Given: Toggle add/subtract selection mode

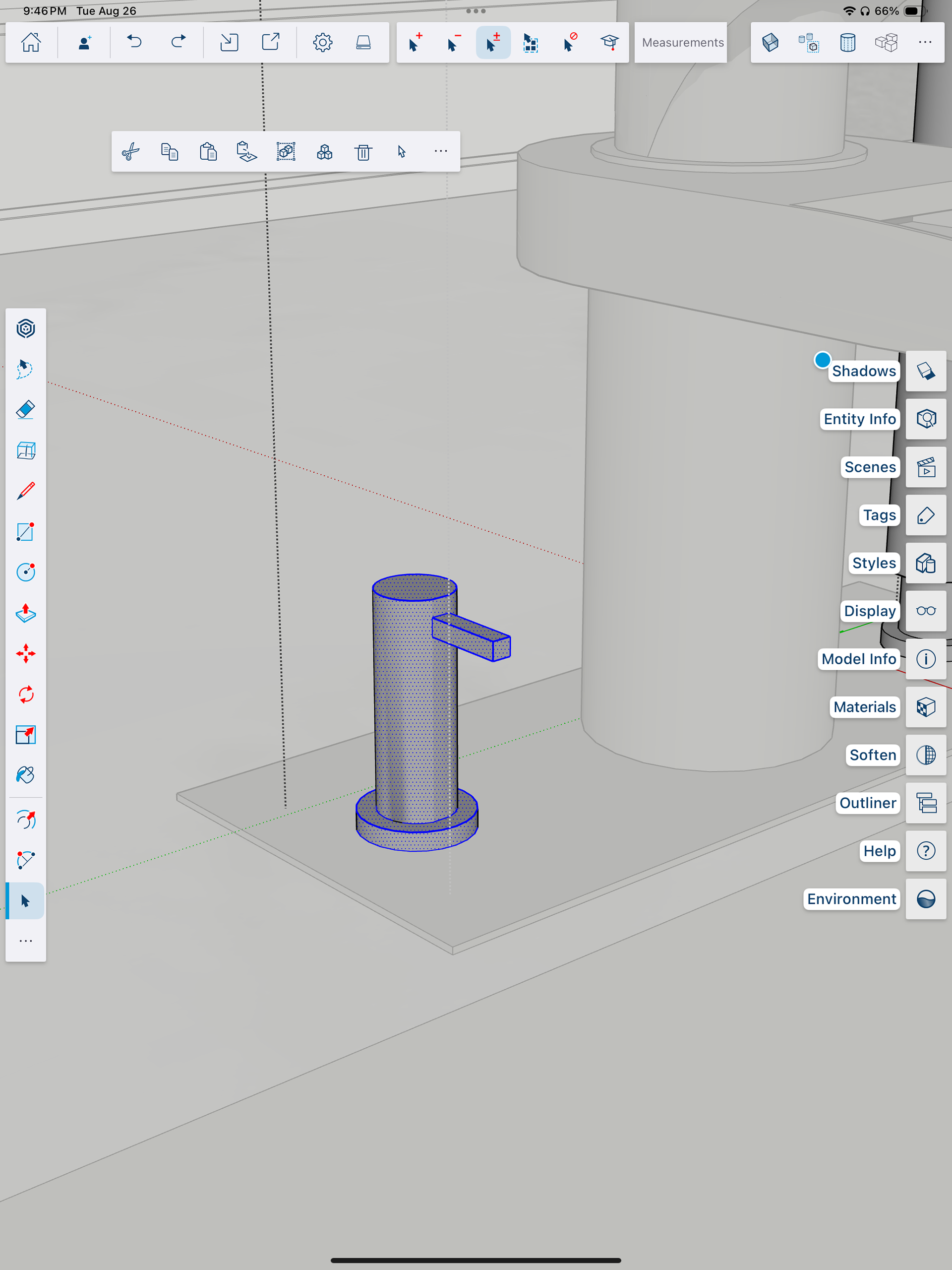Looking at the screenshot, I should pos(493,43).
